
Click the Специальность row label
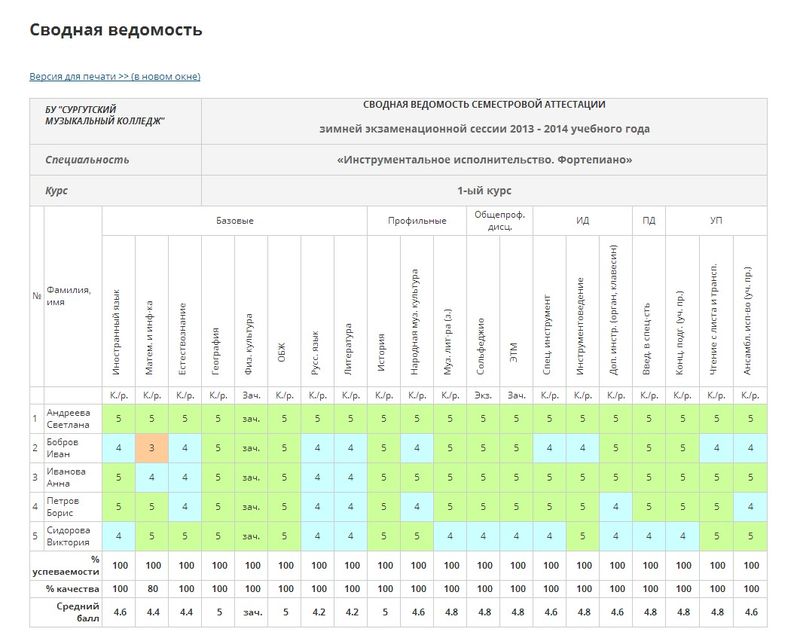(87, 160)
